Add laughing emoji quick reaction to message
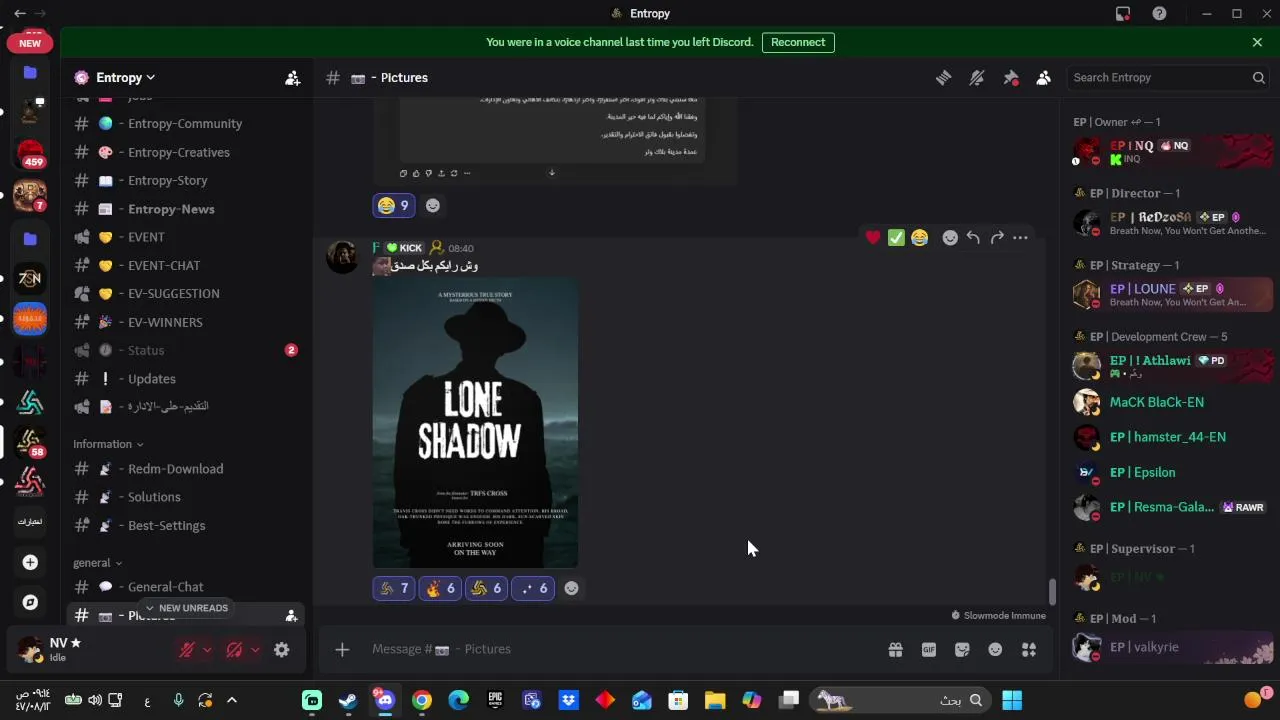The width and height of the screenshot is (1280, 720). point(919,237)
